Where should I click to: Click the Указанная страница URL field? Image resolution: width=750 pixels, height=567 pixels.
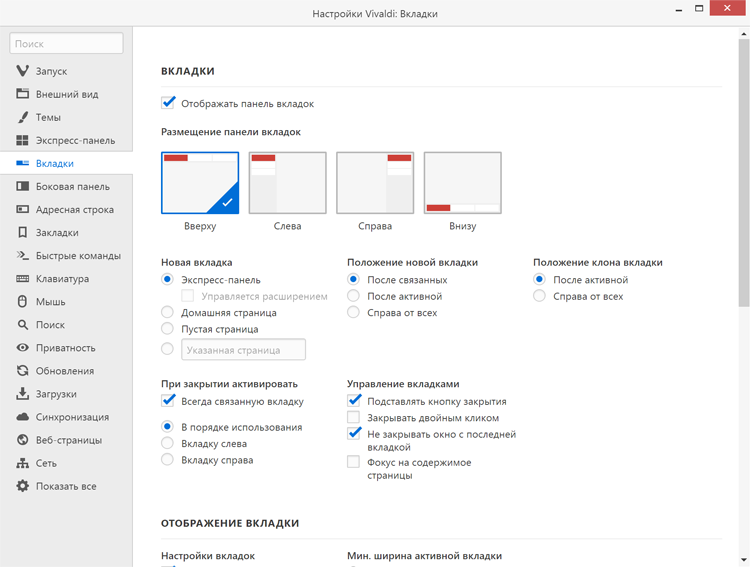click(x=243, y=350)
